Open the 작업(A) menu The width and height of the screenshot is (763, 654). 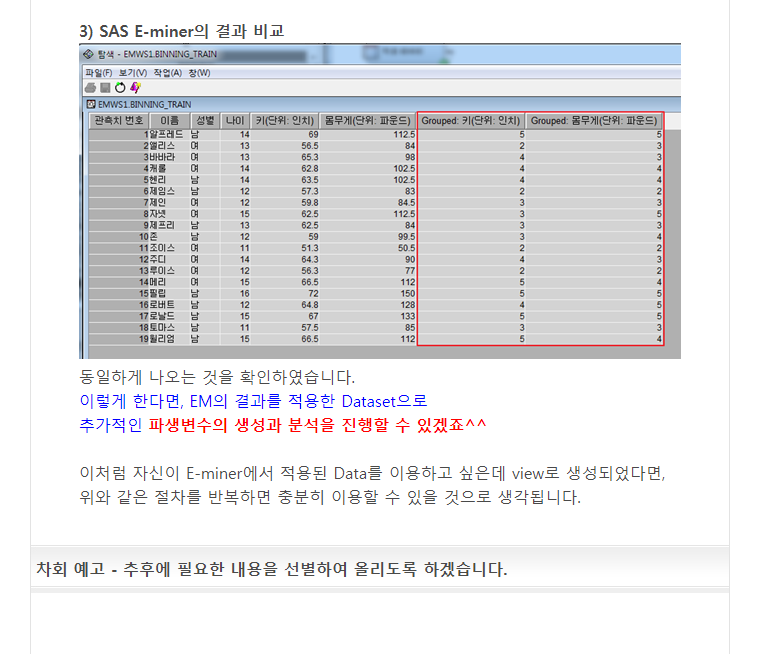pos(168,73)
